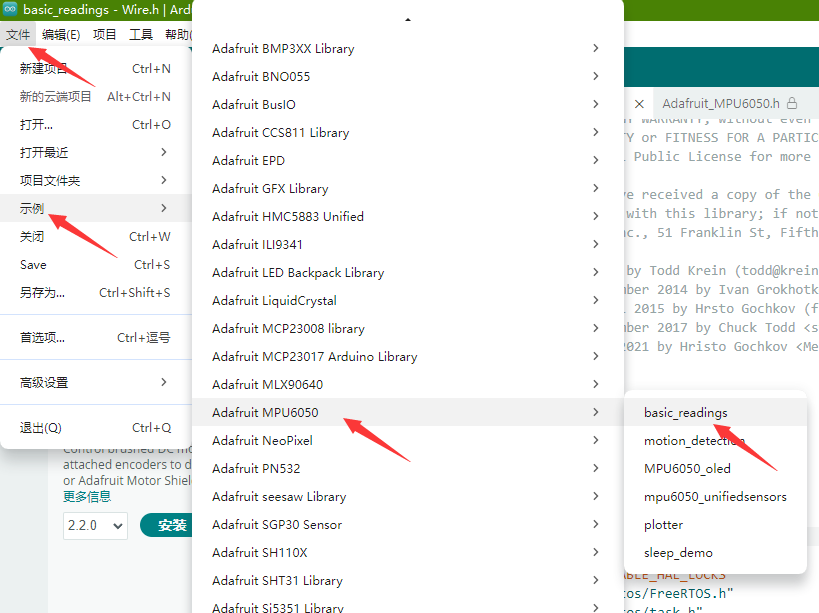The image size is (819, 613).
Task: Expand Adafruit BusIO examples
Action: (x=408, y=104)
